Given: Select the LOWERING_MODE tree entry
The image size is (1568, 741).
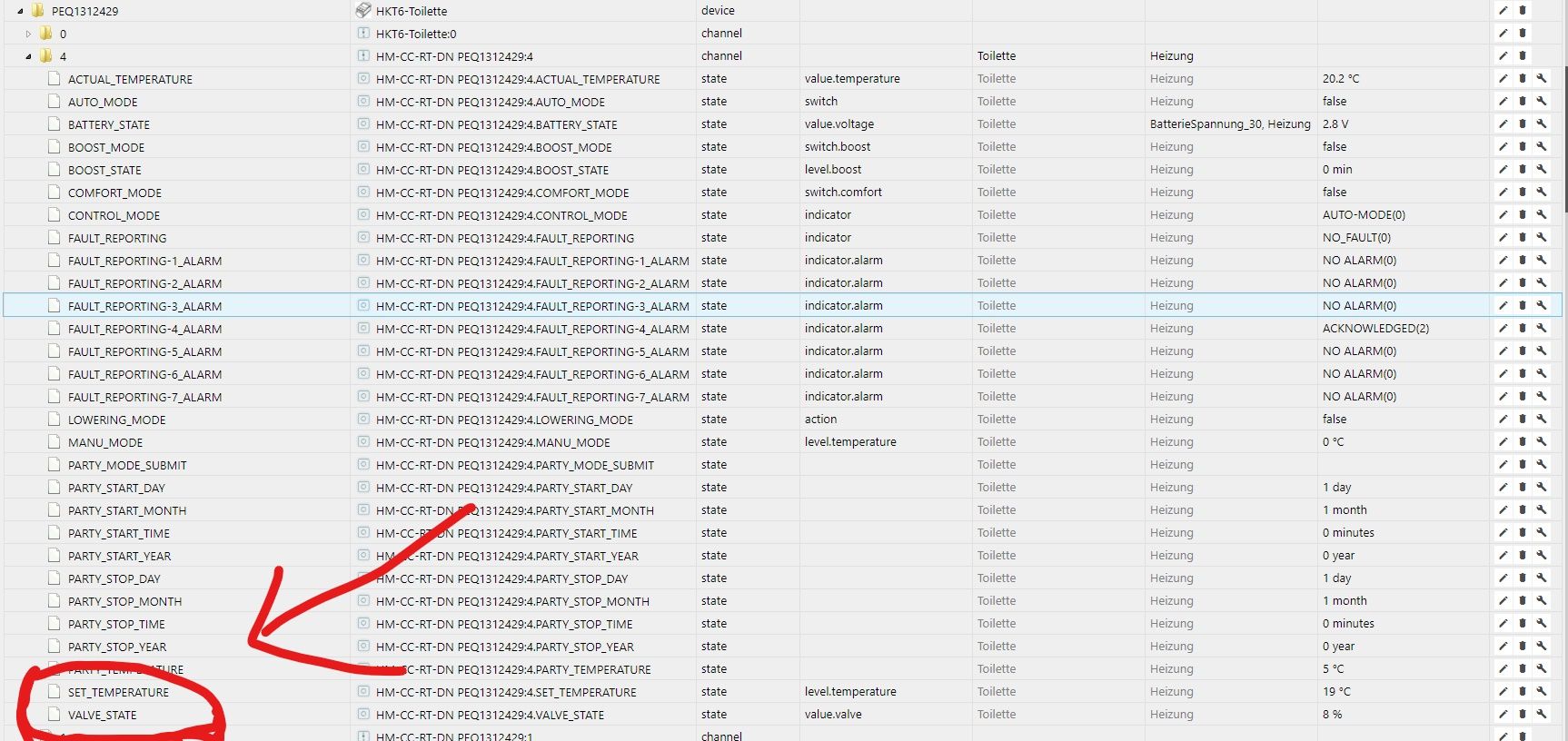Looking at the screenshot, I should coord(116,420).
